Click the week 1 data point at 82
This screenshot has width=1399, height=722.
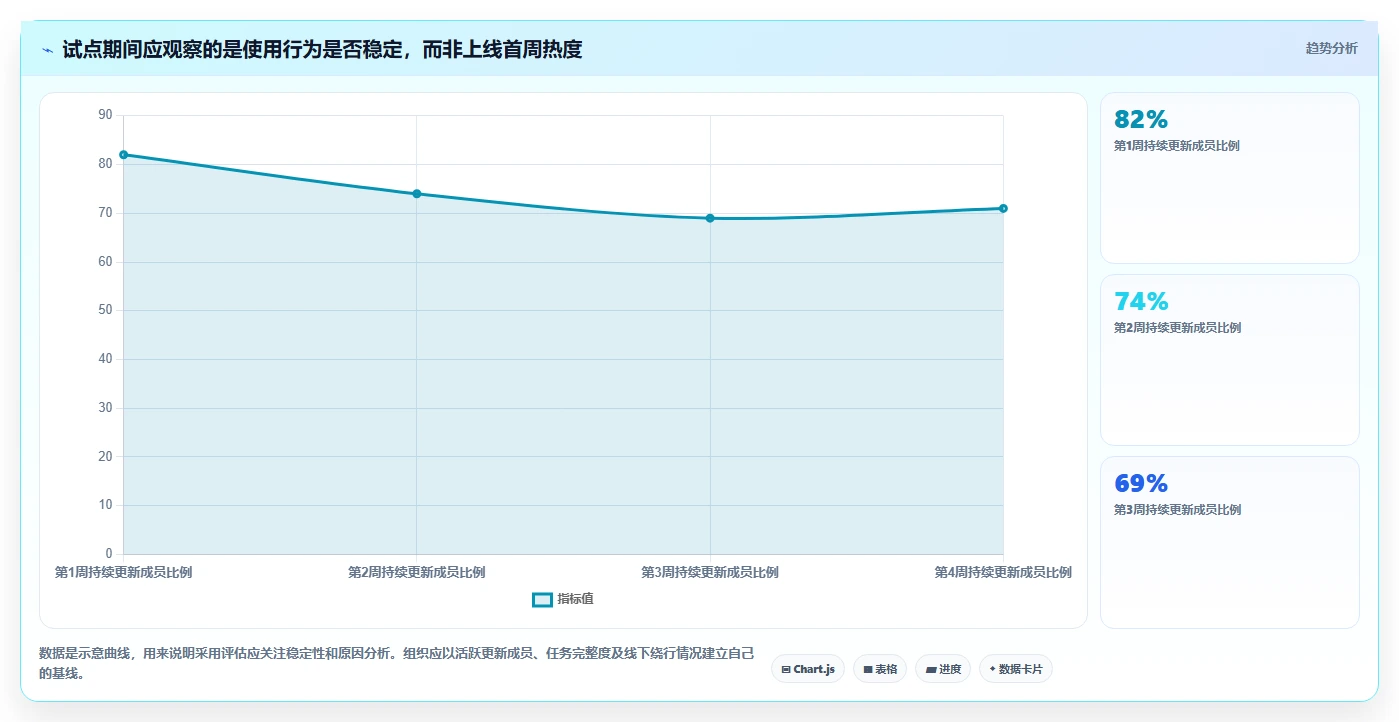[123, 154]
